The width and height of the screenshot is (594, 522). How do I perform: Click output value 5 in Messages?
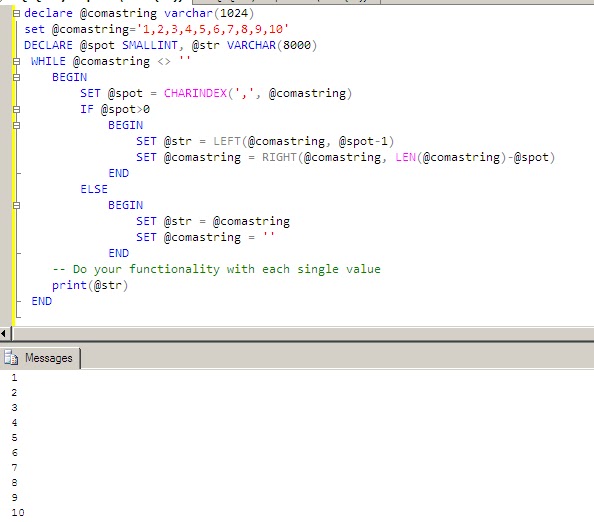[14, 438]
